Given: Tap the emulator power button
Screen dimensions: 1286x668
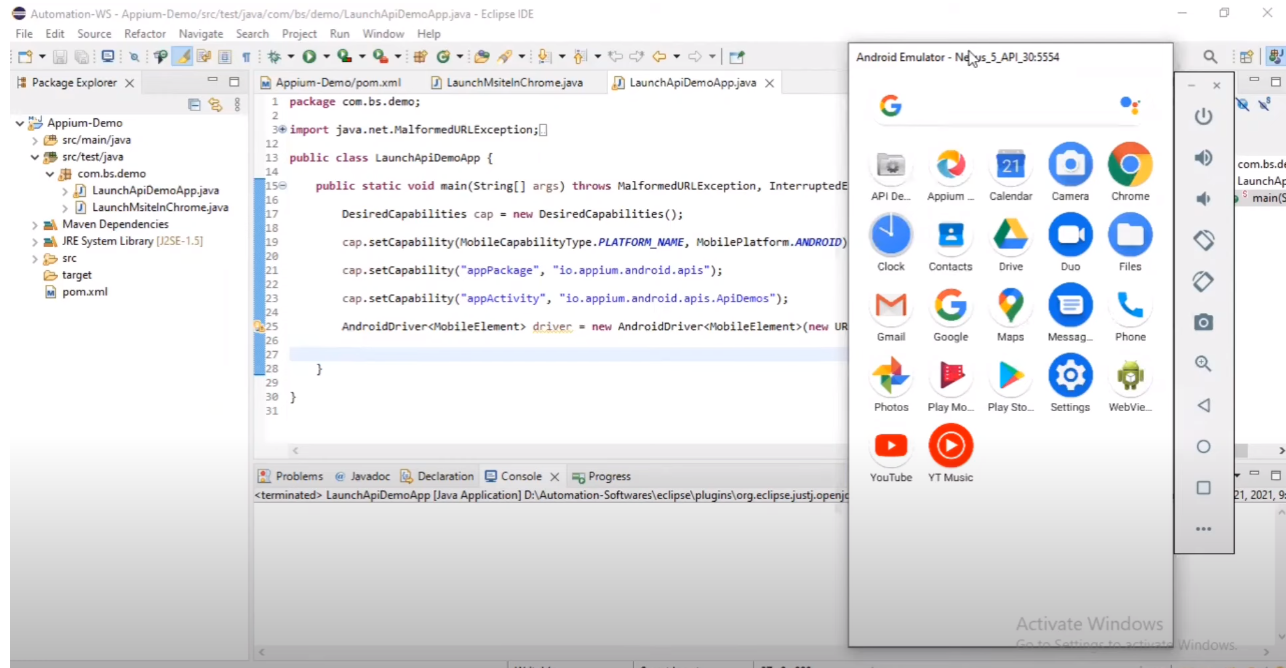Looking at the screenshot, I should tap(1204, 116).
